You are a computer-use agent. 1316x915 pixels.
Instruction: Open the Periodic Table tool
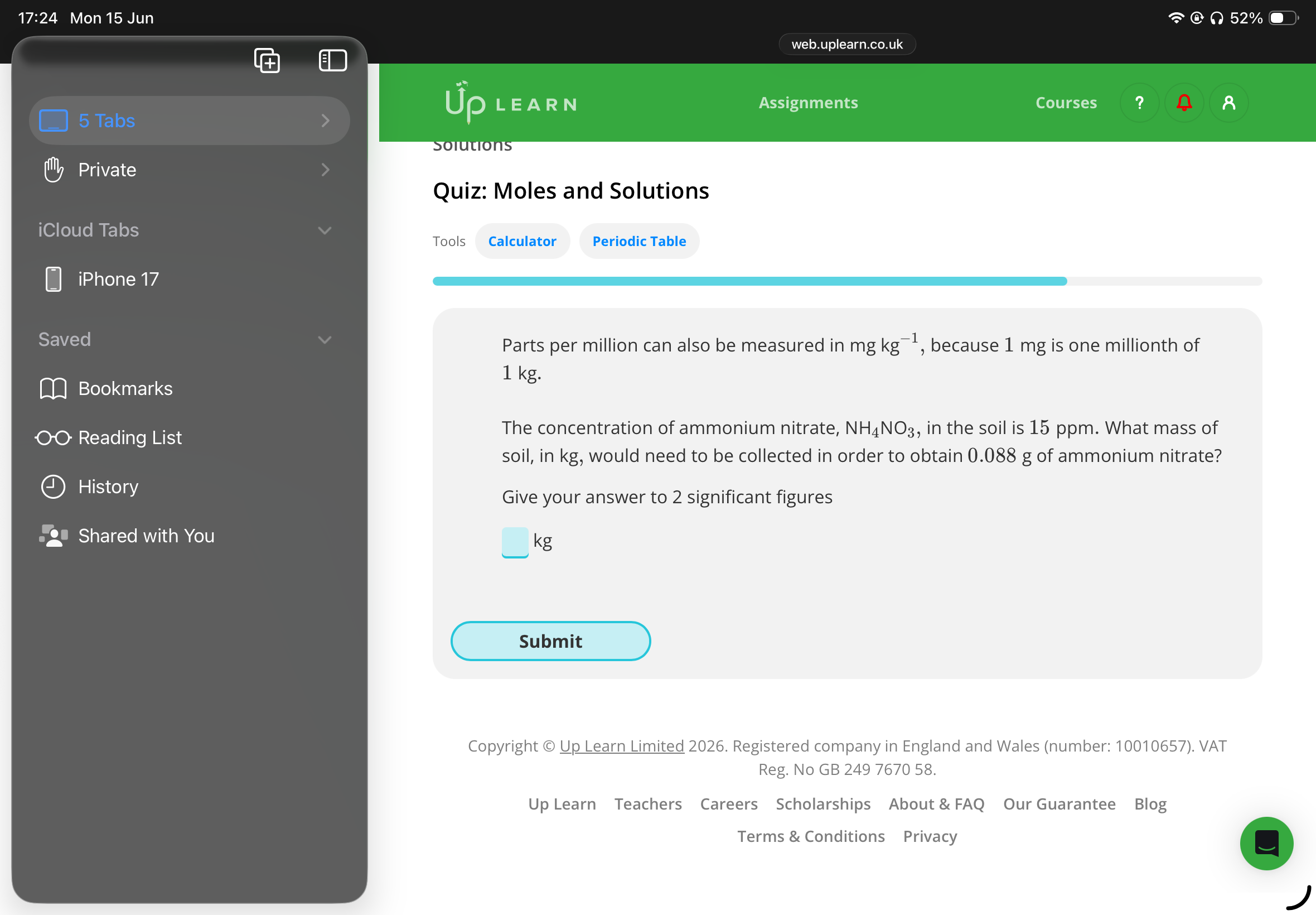coord(639,242)
